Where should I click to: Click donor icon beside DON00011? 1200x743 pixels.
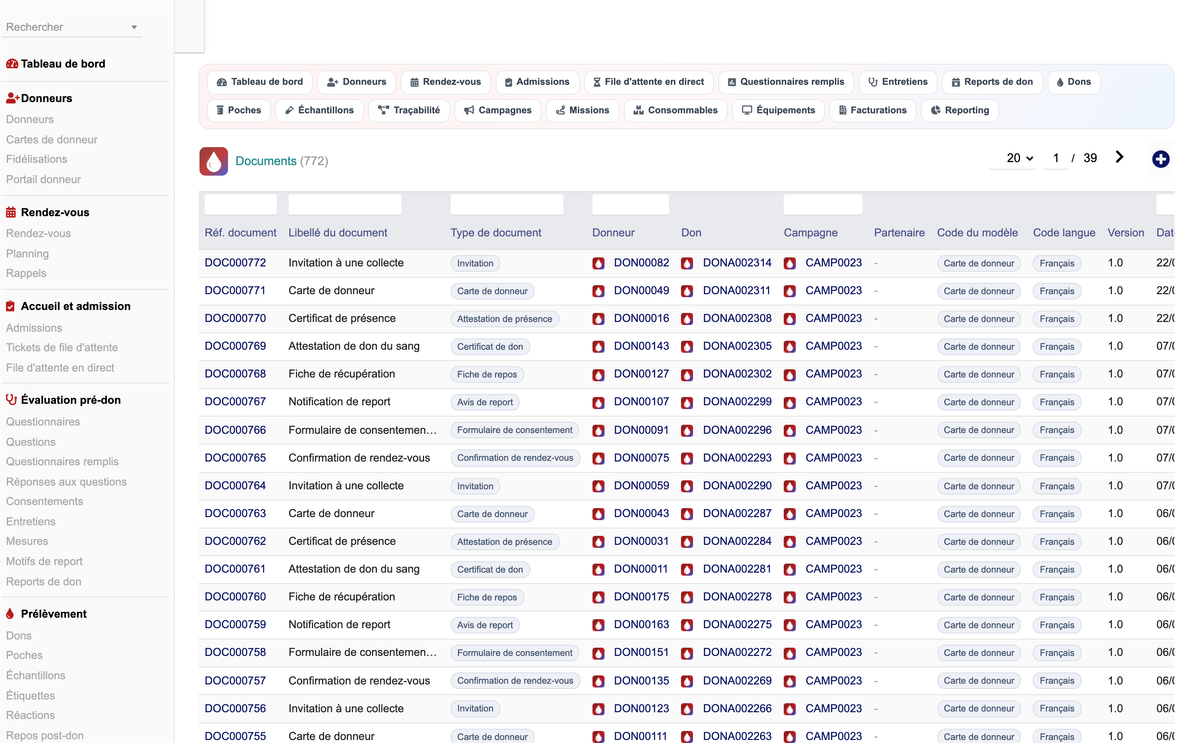click(x=598, y=569)
